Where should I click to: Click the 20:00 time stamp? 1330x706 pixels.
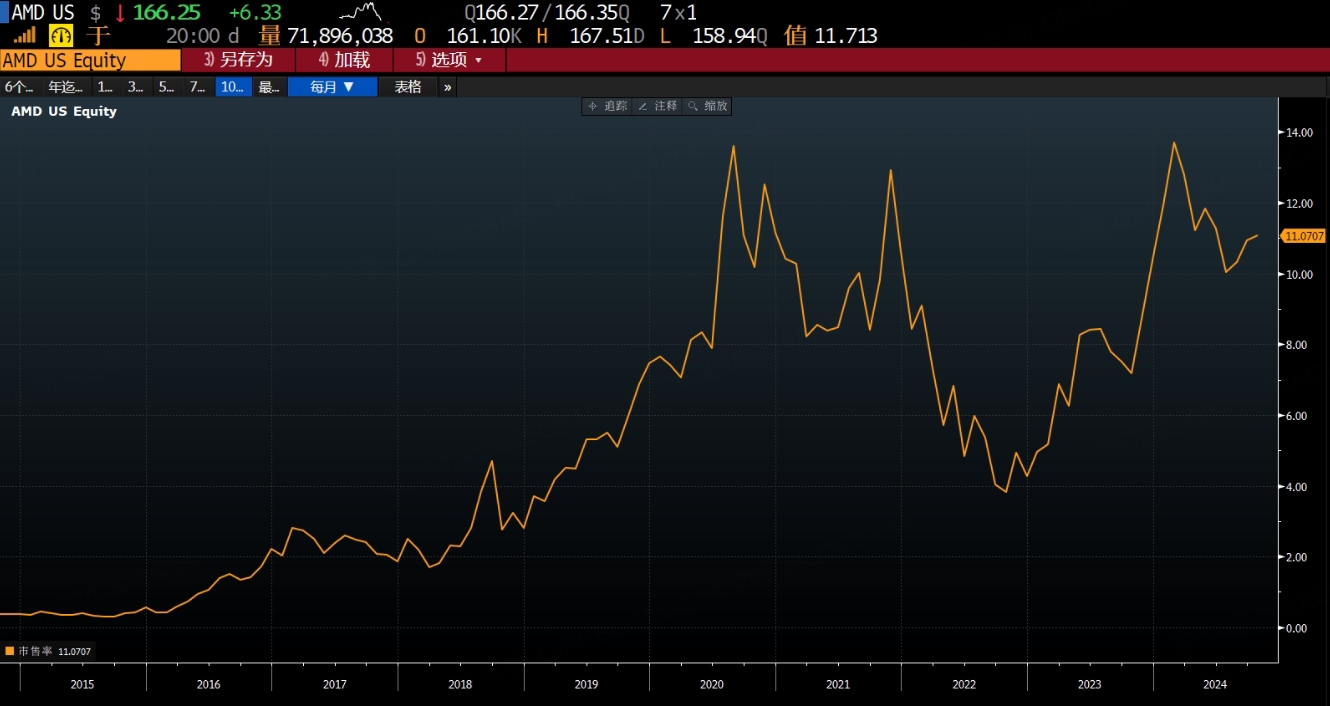coord(193,36)
